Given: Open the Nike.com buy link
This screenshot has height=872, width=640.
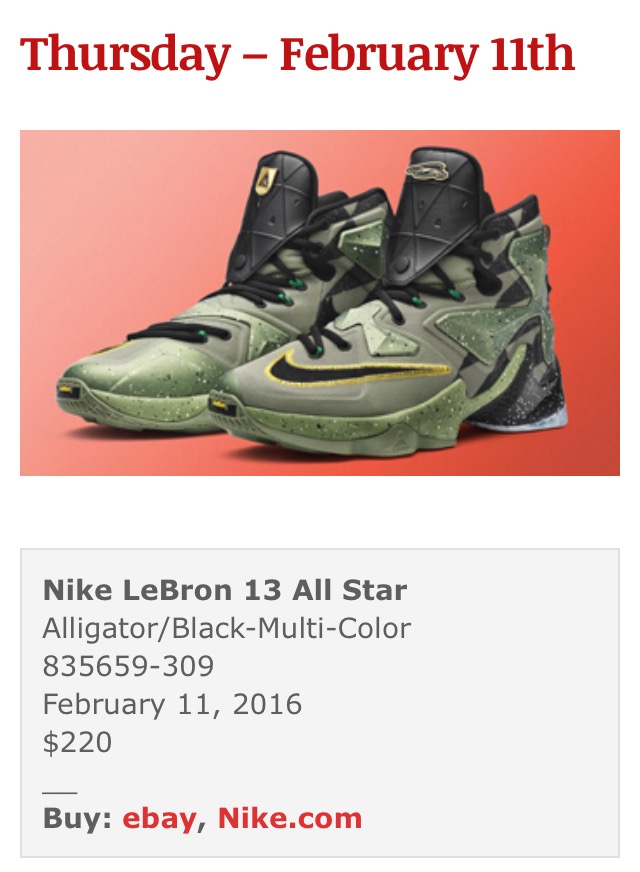Looking at the screenshot, I should coord(290,818).
